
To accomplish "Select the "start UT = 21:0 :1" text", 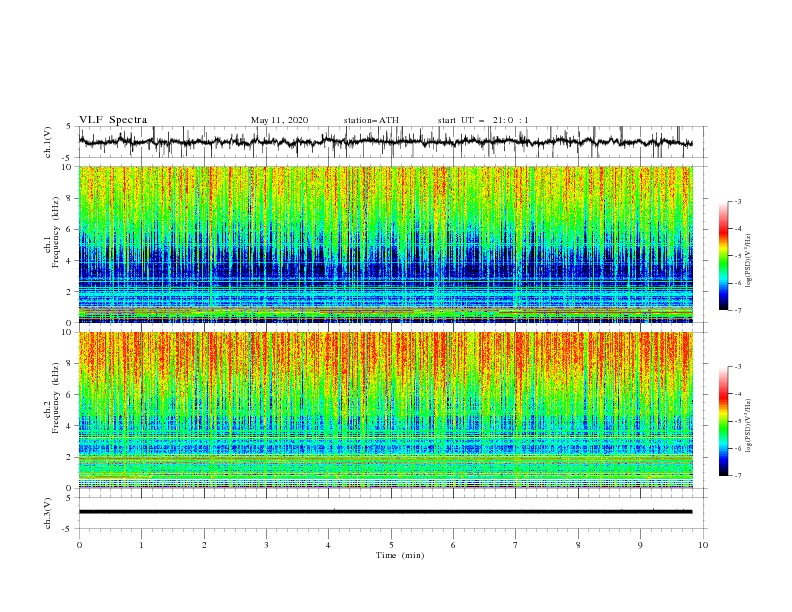I will coord(483,120).
